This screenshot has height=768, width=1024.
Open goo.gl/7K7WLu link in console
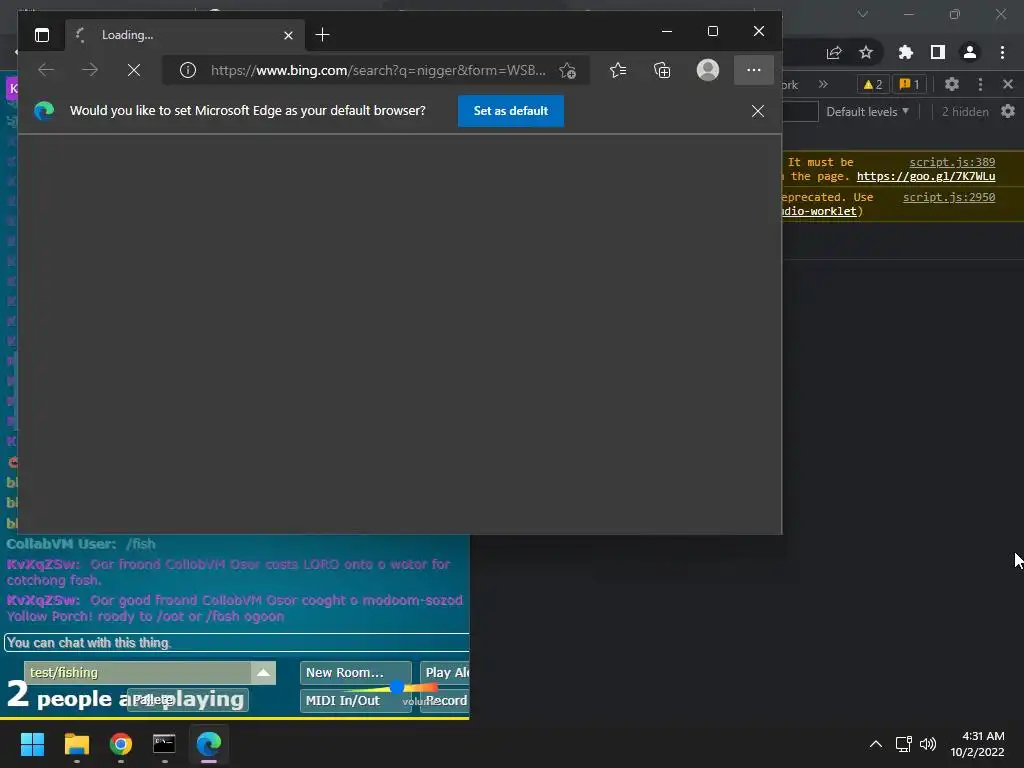click(926, 176)
